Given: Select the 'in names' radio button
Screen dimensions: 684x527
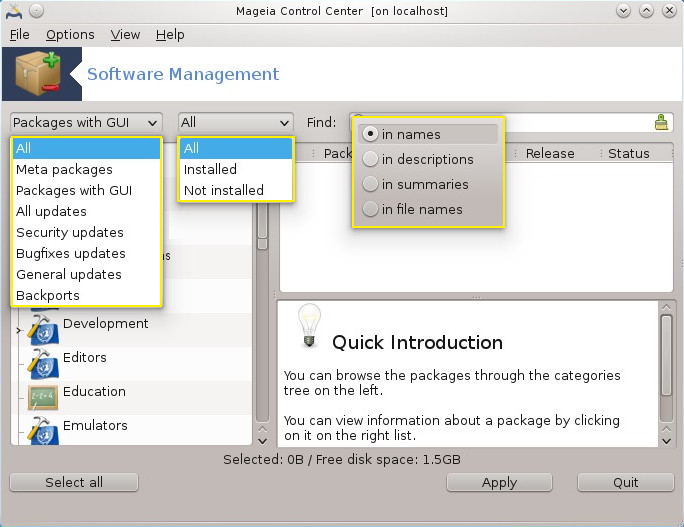Looking at the screenshot, I should 370,134.
